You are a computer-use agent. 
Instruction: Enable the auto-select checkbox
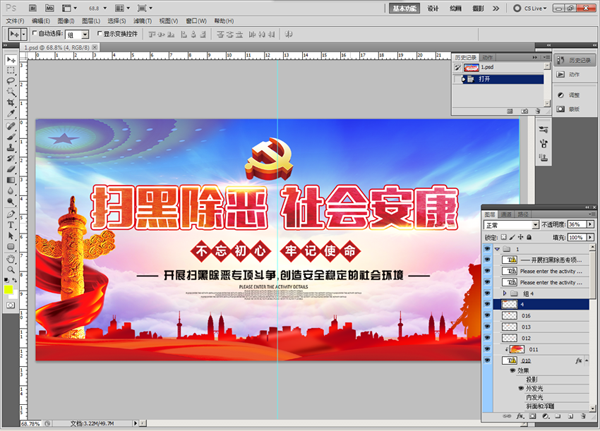pos(35,33)
